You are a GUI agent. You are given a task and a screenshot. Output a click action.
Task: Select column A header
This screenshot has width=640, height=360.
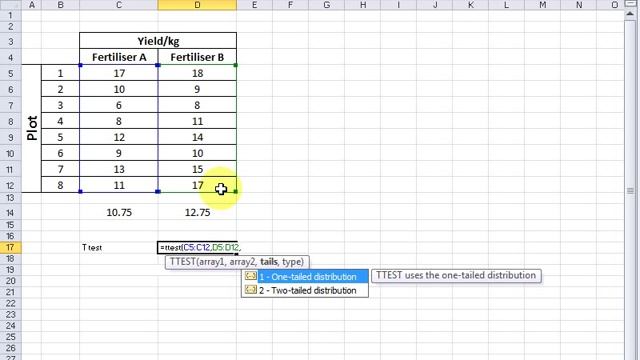click(31, 5)
